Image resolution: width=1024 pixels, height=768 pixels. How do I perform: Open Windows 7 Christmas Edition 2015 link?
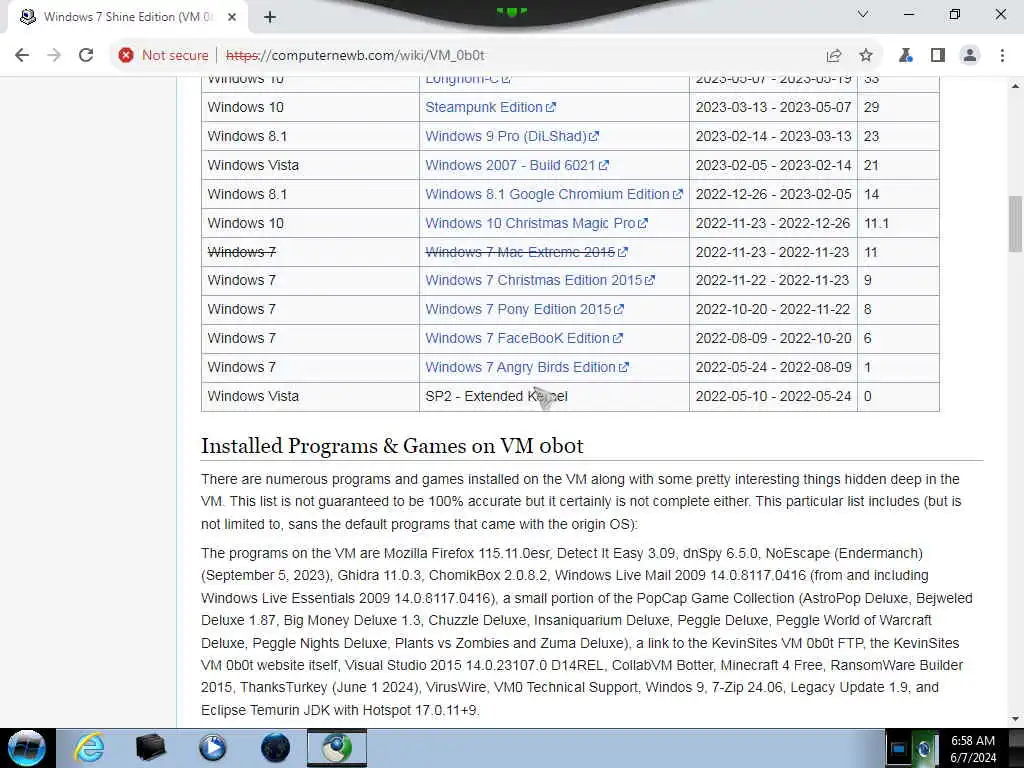tap(540, 280)
